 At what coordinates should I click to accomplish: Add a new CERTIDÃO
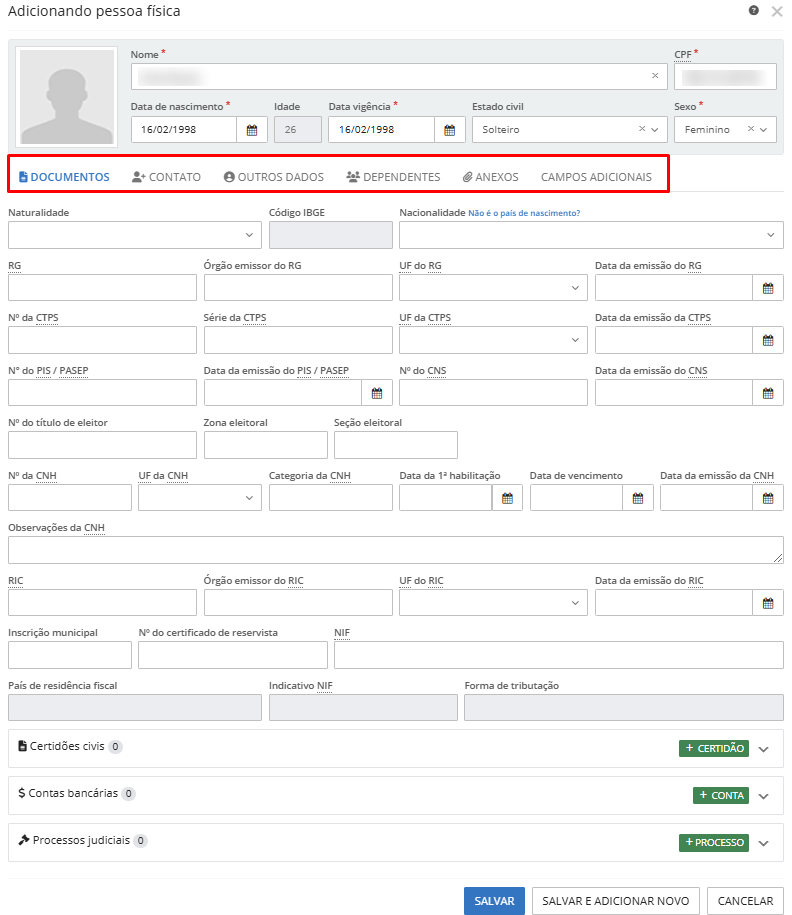(x=714, y=748)
